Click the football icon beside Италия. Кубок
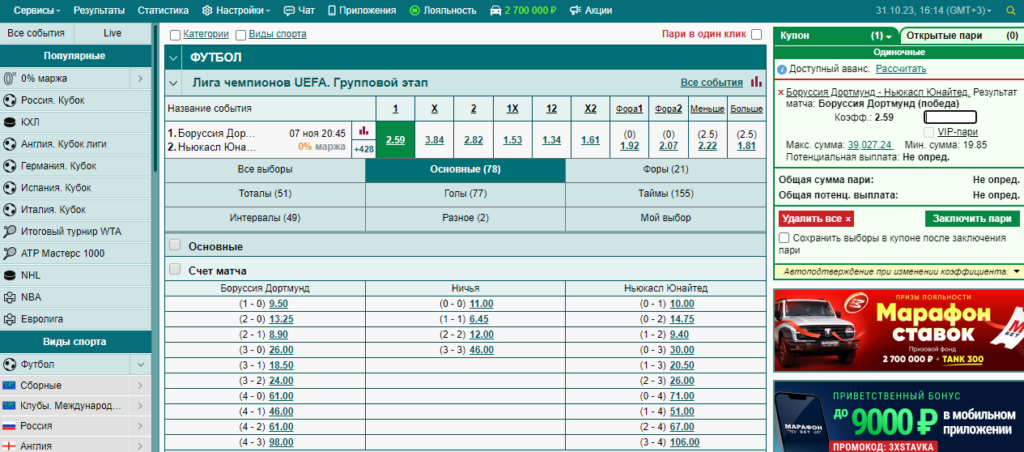This screenshot has height=452, width=1024. coord(9,210)
